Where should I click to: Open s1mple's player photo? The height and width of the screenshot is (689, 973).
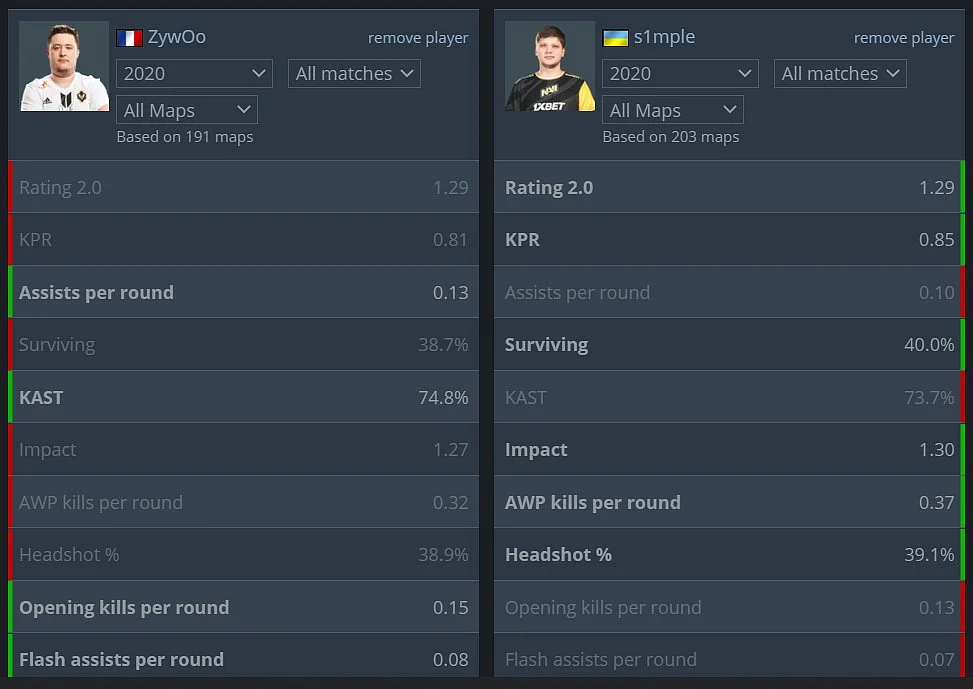pyautogui.click(x=550, y=66)
